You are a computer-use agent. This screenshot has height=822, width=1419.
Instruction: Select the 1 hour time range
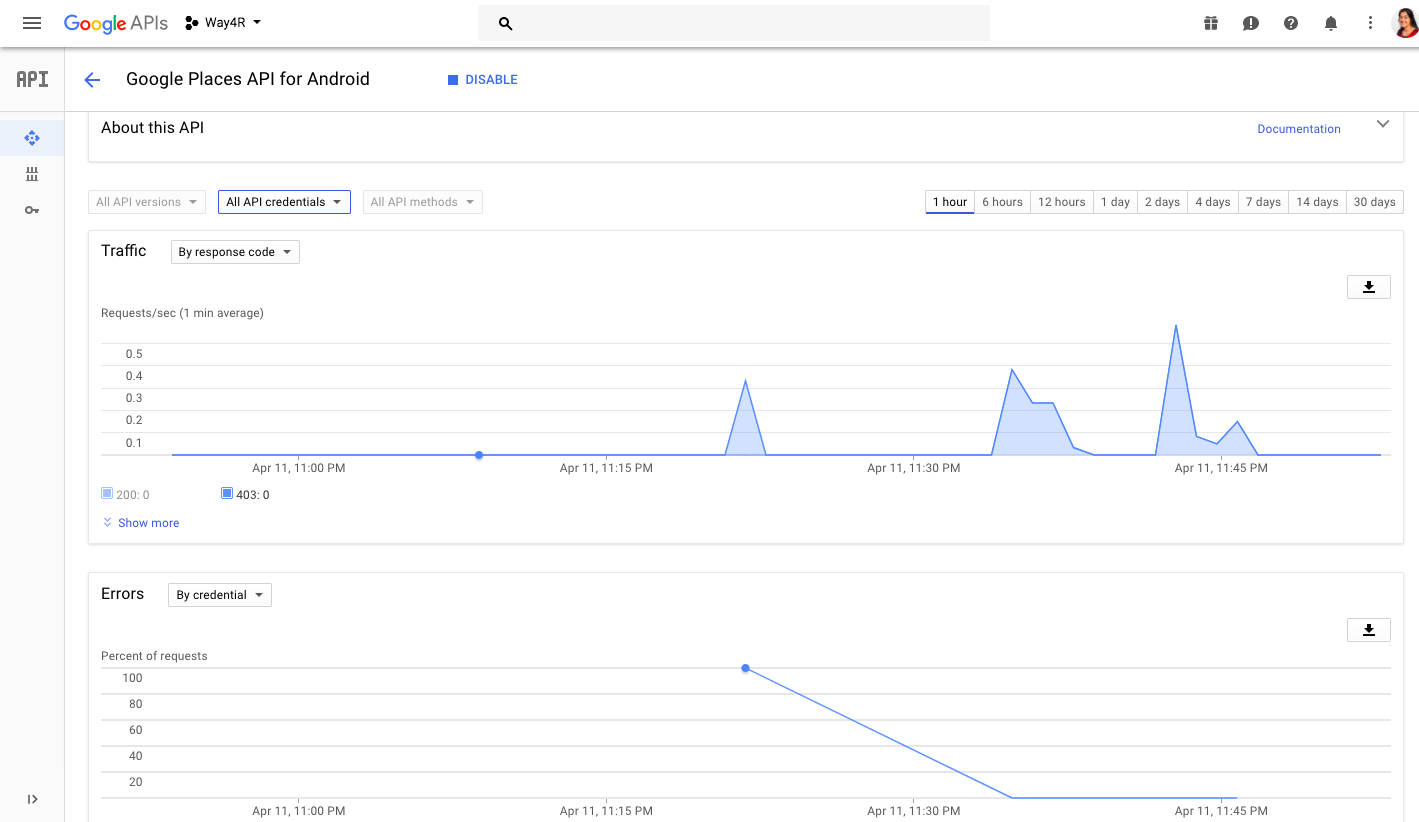(x=950, y=202)
